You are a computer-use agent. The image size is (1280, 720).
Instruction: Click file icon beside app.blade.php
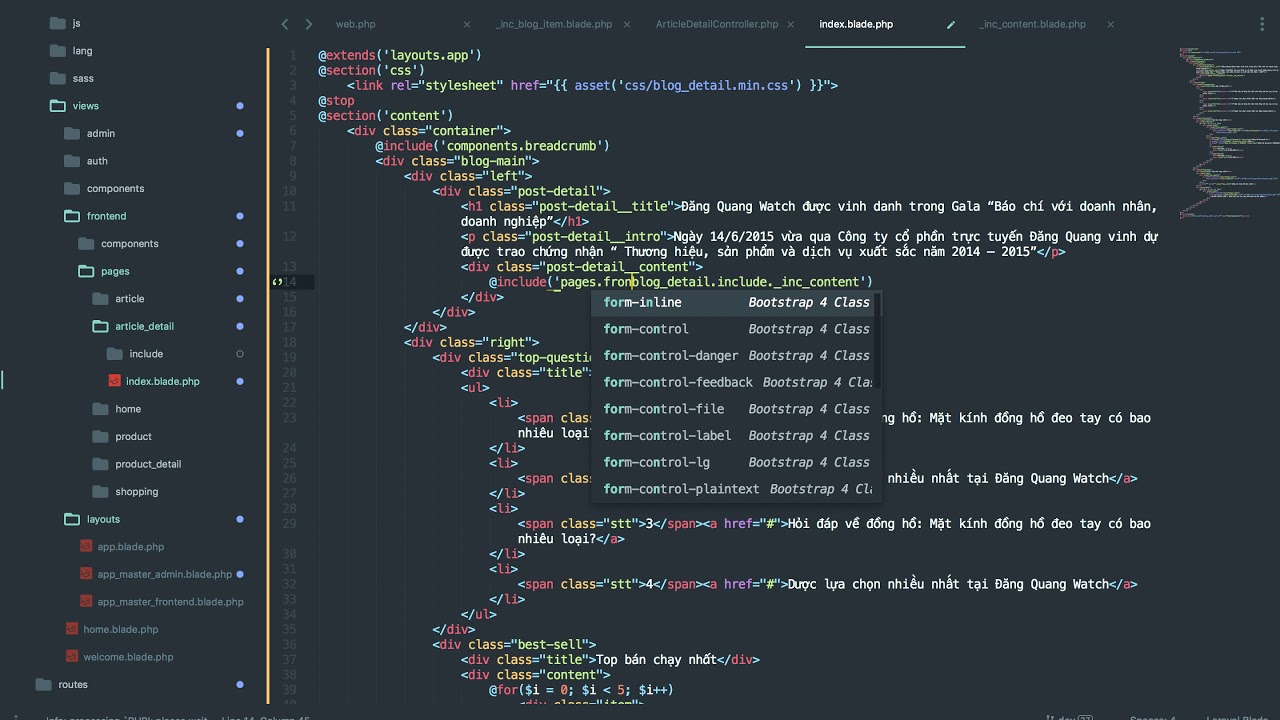(86, 546)
